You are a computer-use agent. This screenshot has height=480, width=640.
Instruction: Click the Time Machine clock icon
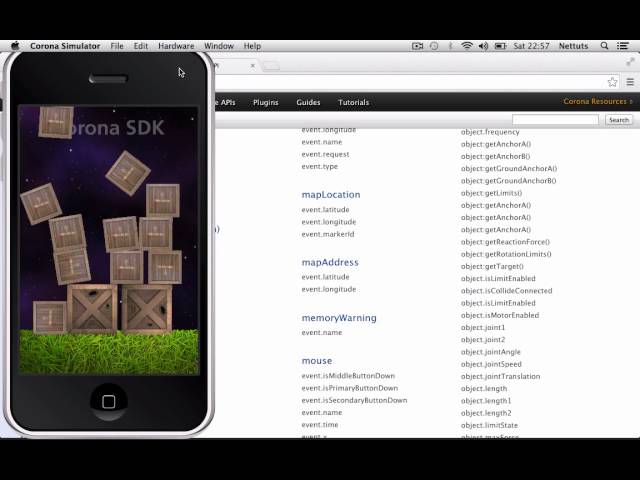[x=434, y=46]
